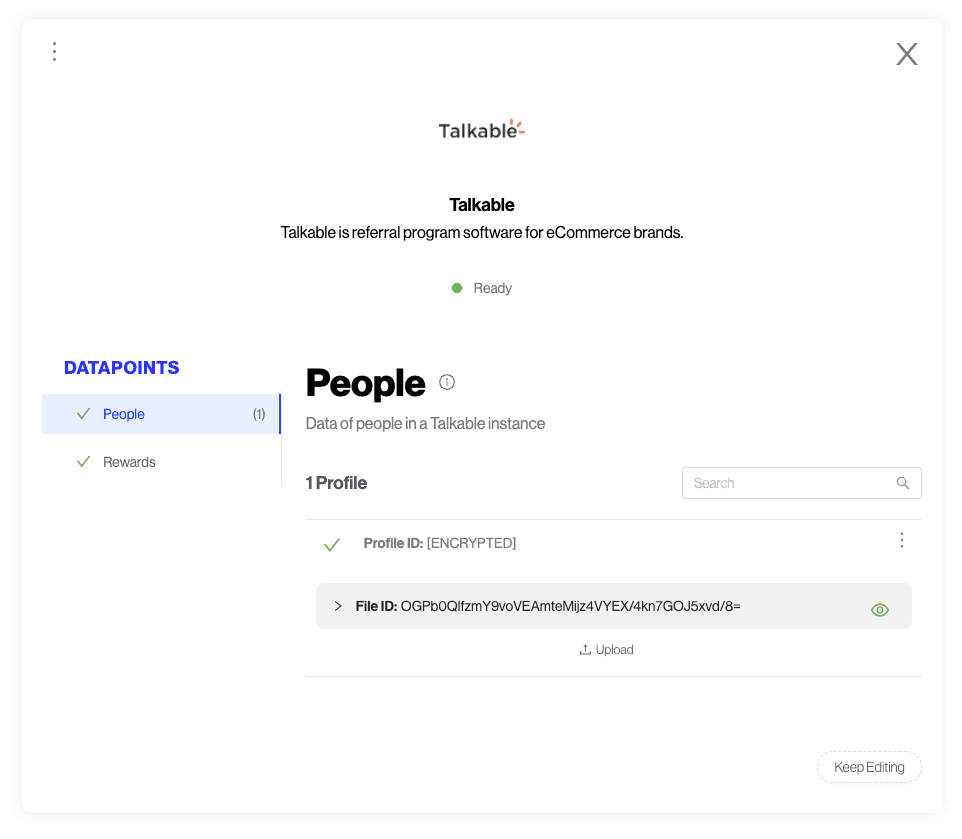Viewport: 962px width, 839px height.
Task: Click the Ready status label
Action: click(493, 288)
